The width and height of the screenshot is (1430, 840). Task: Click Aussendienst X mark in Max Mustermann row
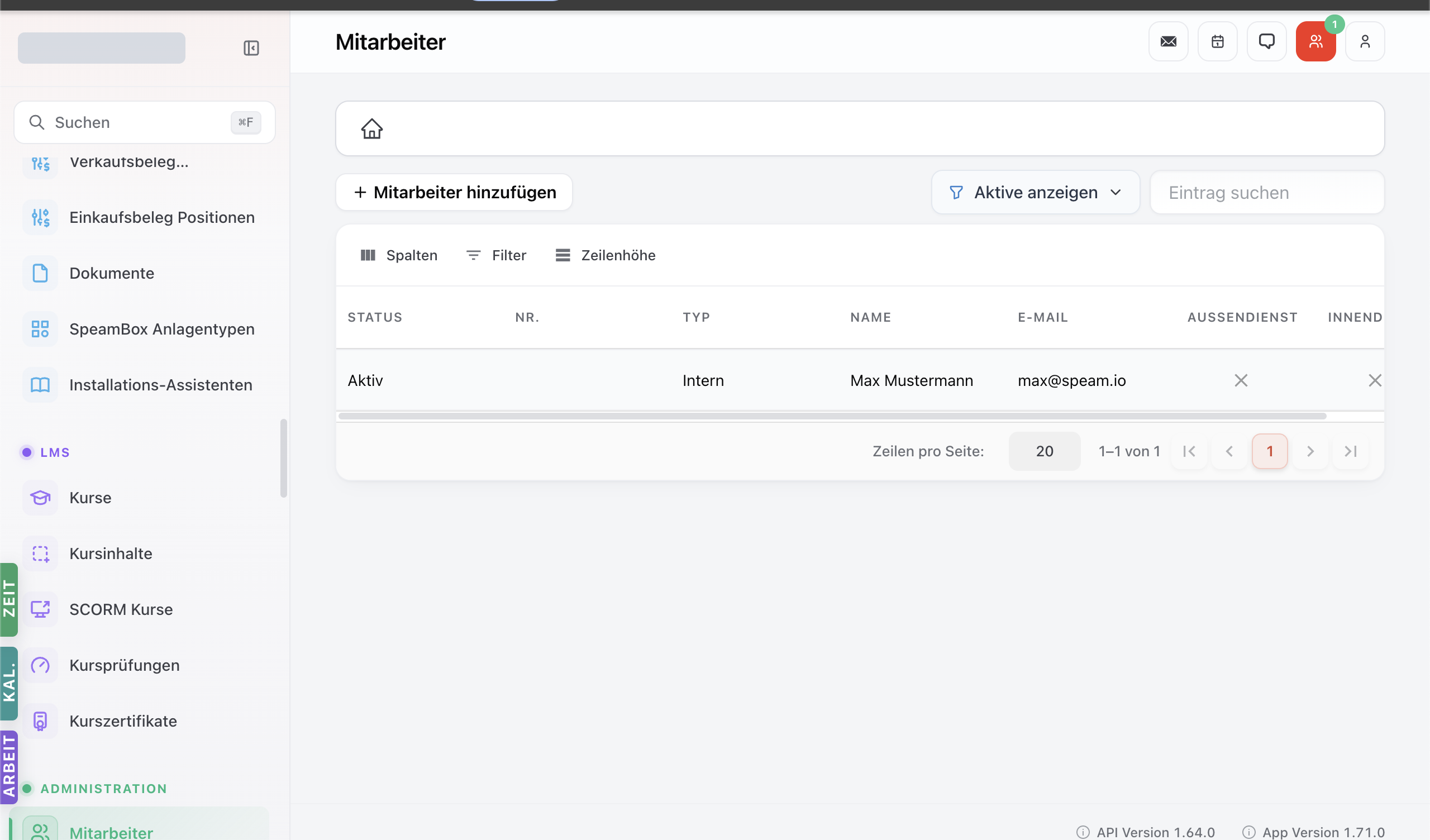(1241, 380)
